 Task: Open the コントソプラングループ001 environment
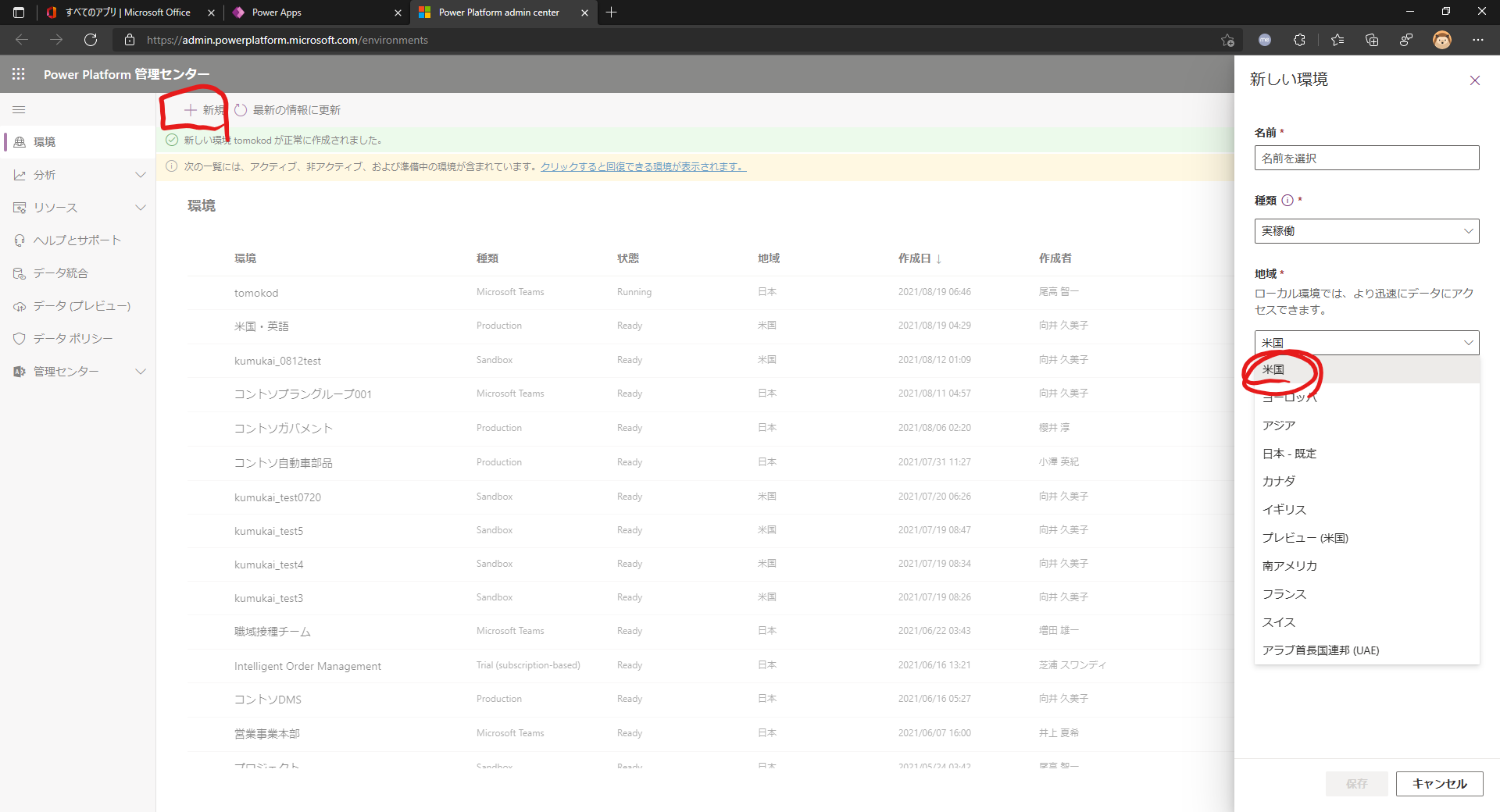[x=303, y=394]
